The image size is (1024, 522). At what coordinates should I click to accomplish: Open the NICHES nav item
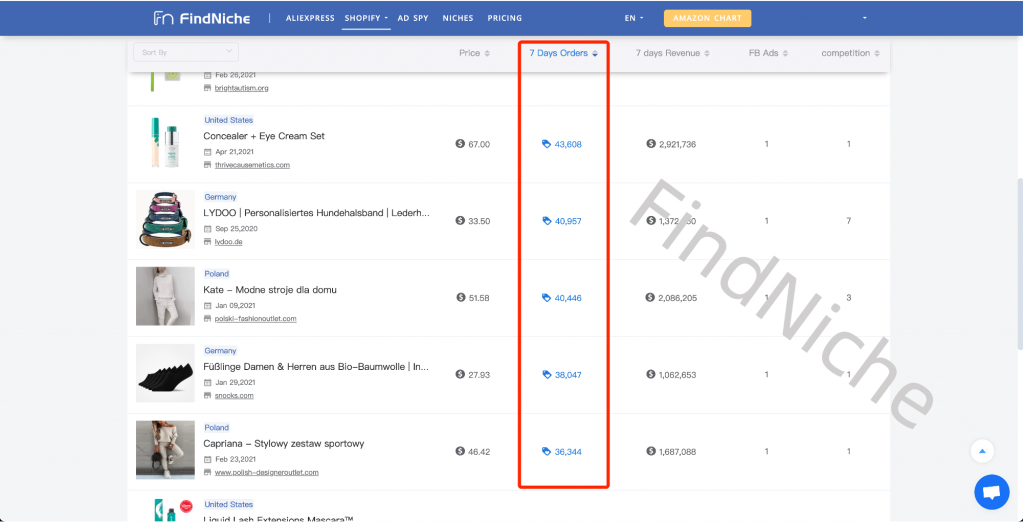[458, 18]
